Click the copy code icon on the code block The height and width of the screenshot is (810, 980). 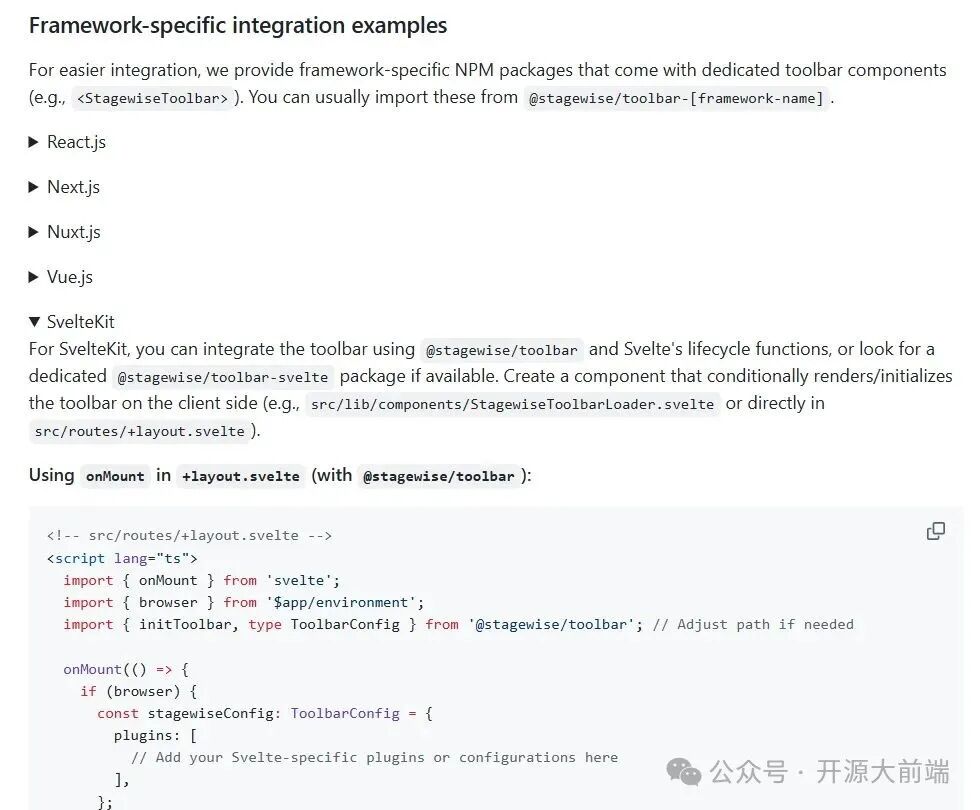coord(936,531)
